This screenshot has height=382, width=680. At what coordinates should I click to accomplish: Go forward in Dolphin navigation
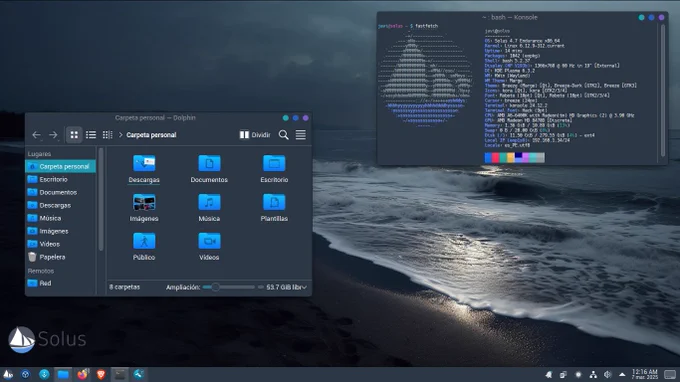53,135
